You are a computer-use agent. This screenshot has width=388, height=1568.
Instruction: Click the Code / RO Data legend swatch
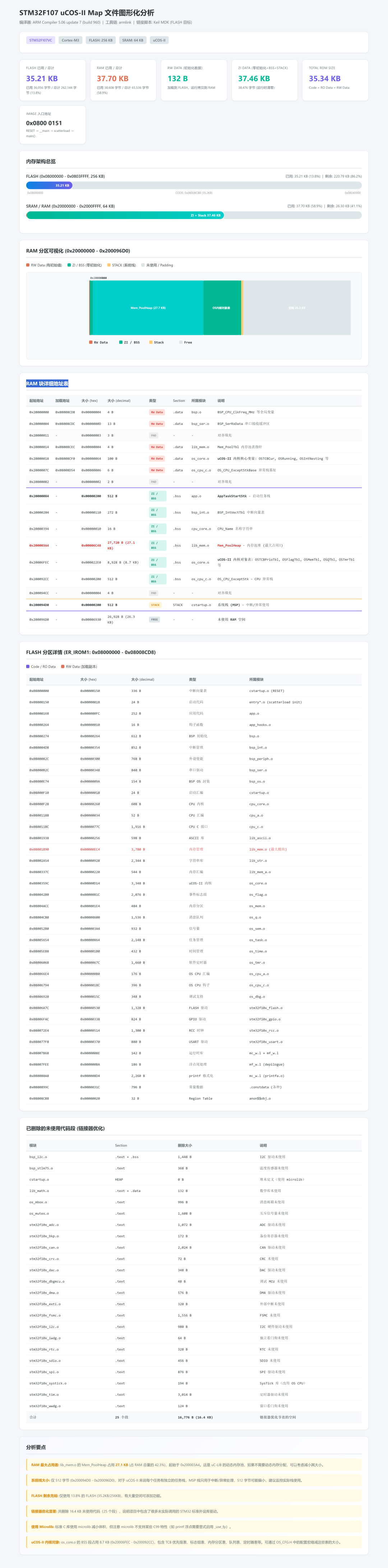point(28,666)
